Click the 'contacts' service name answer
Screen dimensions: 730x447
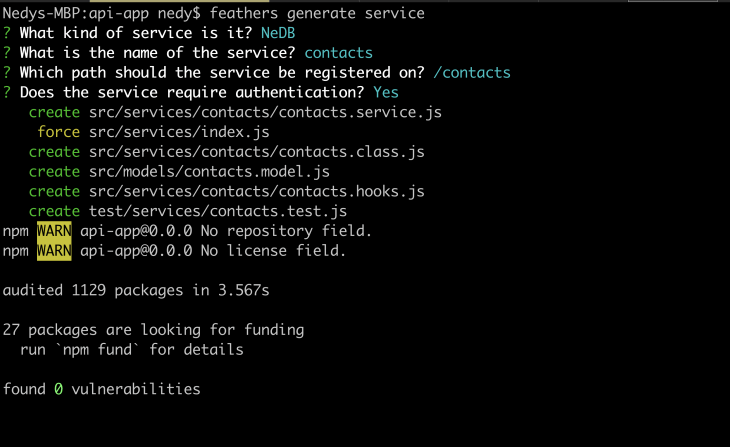338,53
